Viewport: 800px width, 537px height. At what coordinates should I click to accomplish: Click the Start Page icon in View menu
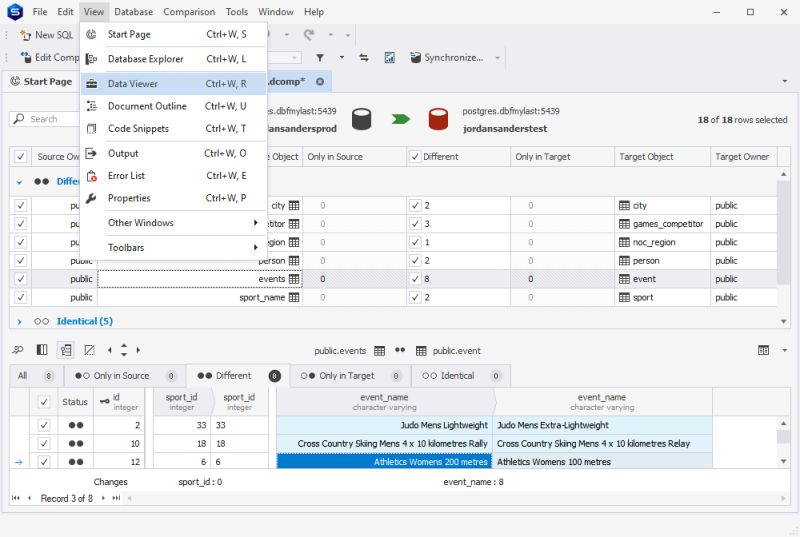(x=91, y=34)
